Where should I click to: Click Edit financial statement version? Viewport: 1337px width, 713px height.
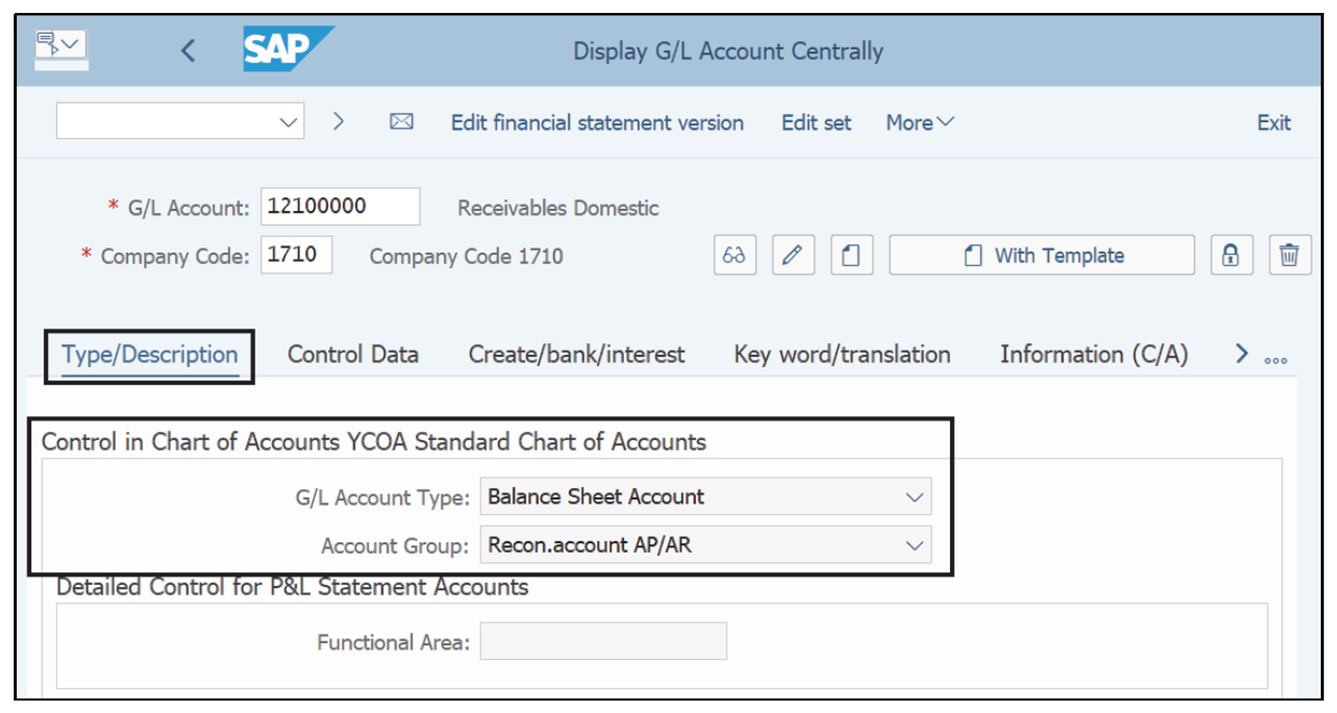[597, 122]
